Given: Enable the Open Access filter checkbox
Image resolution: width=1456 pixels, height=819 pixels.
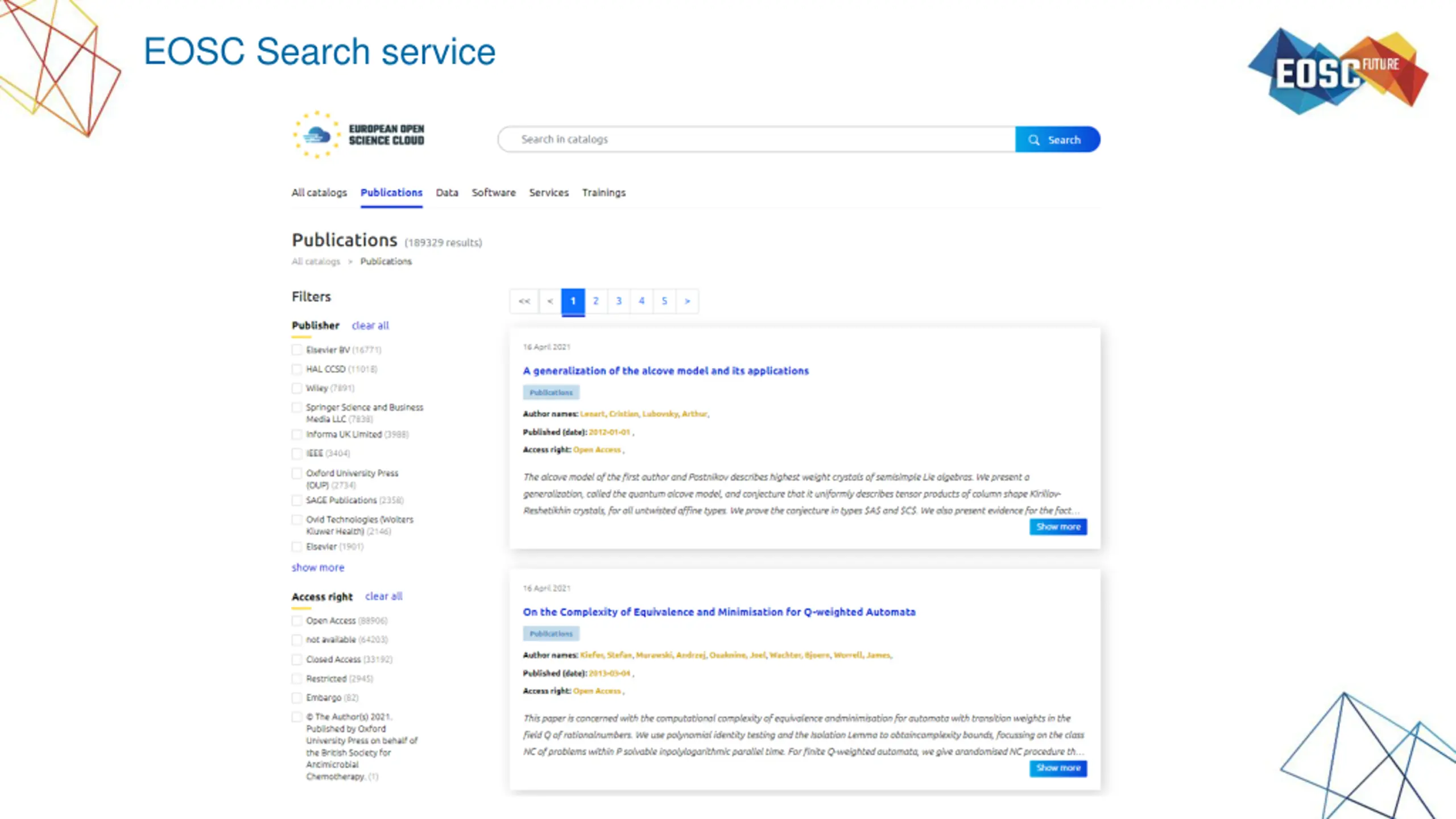Looking at the screenshot, I should coord(297,621).
